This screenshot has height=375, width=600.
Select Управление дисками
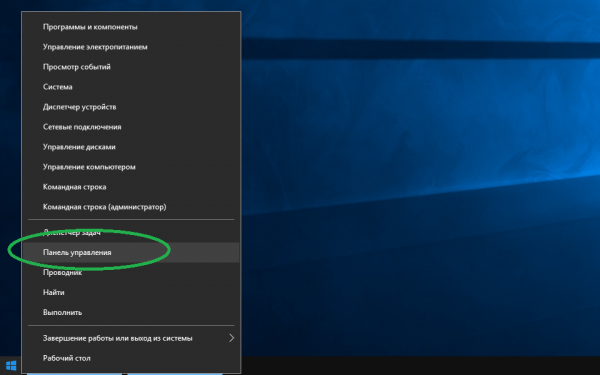coord(131,147)
